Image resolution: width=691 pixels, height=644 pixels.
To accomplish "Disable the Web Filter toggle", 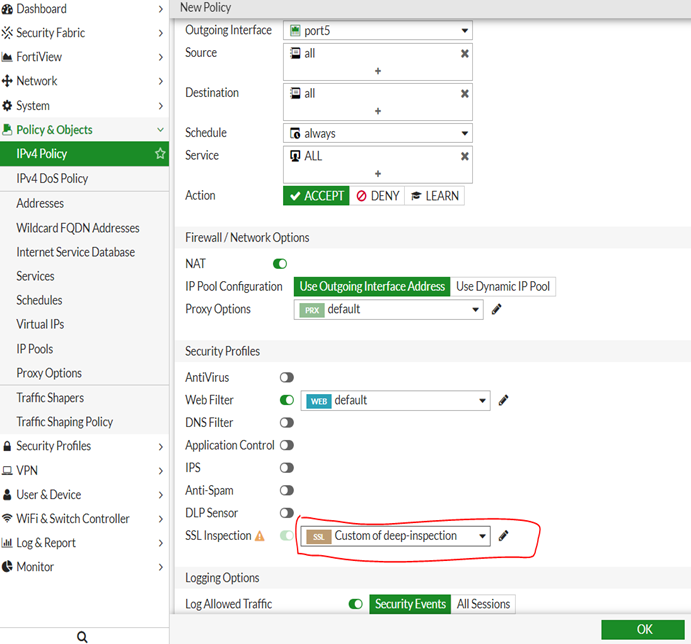I will point(287,400).
